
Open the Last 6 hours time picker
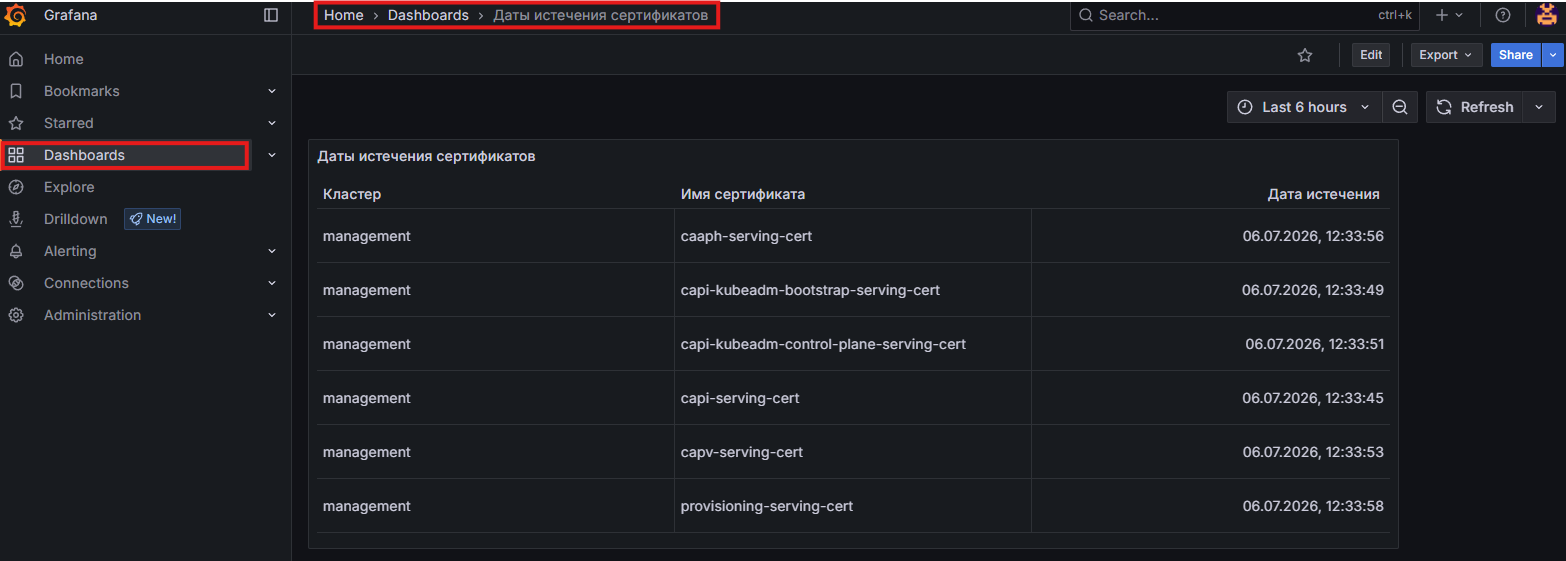point(1304,107)
